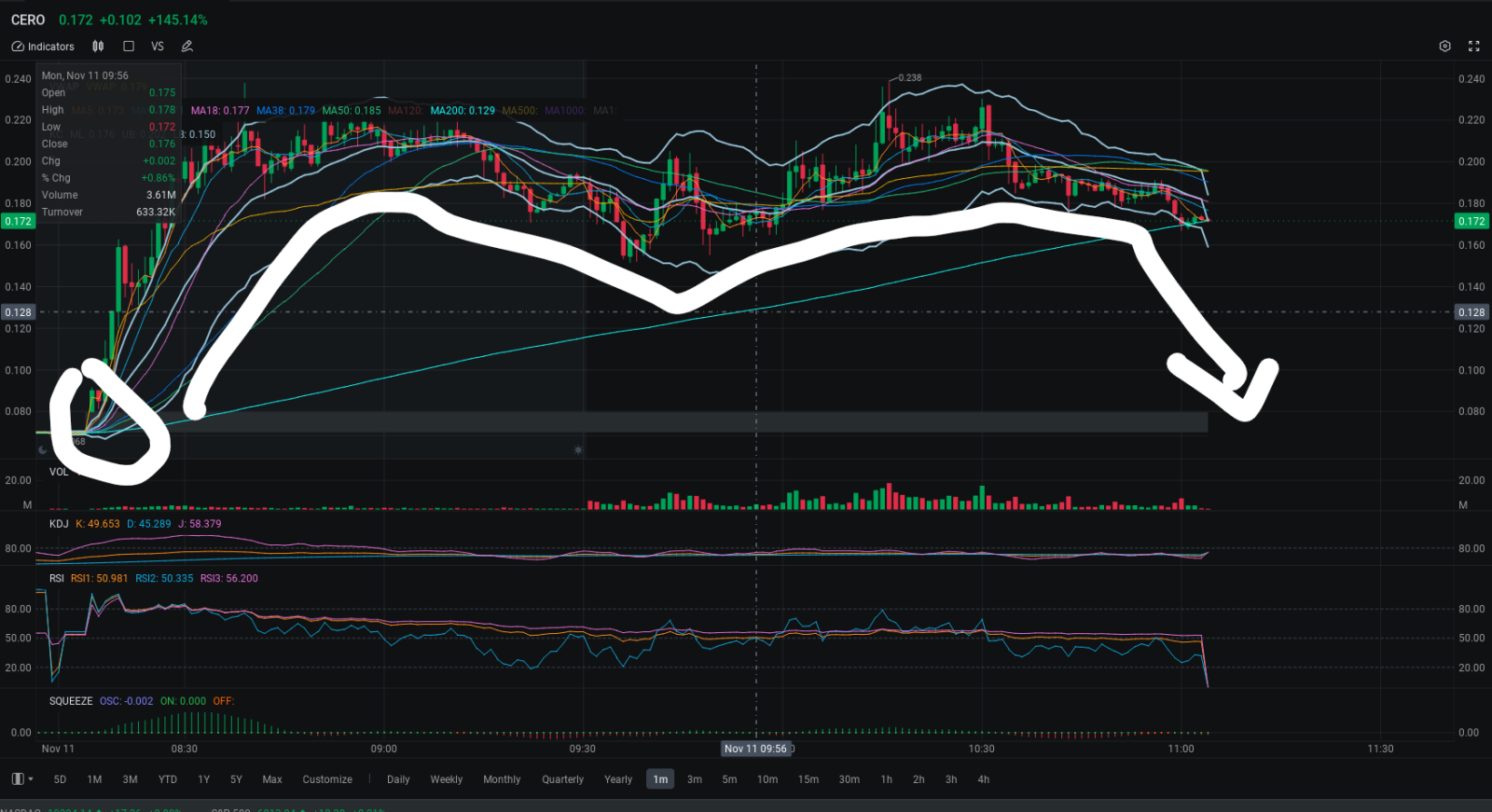Choose the 4h interval
This screenshot has width=1492, height=812.
[984, 779]
